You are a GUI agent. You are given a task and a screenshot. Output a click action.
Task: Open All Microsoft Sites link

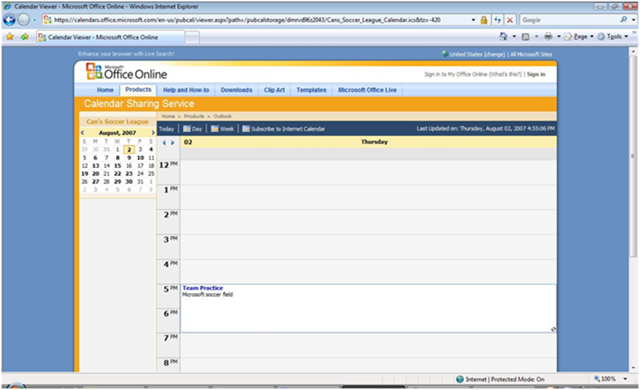(531, 54)
